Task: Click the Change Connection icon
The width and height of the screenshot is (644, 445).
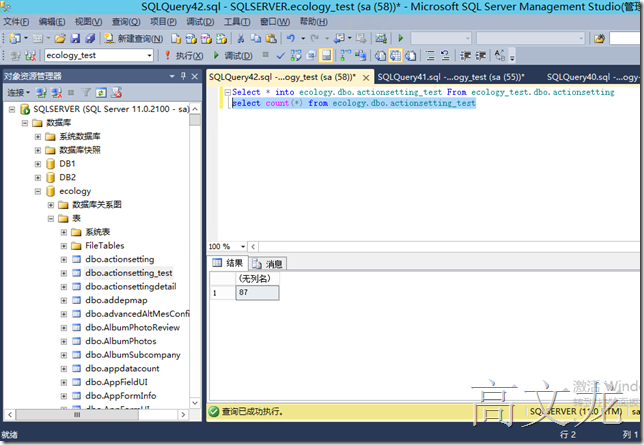Action: [30, 55]
